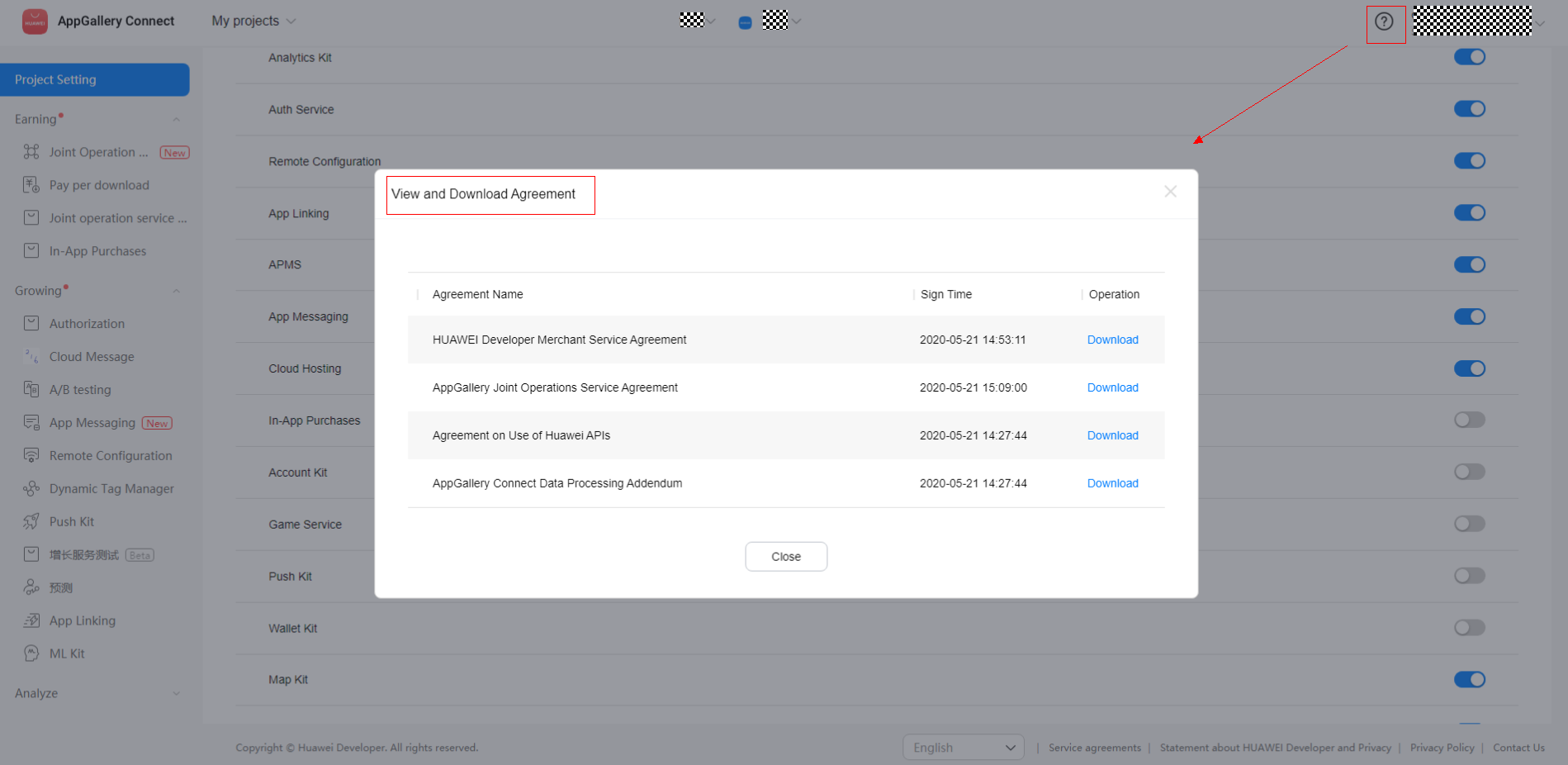The width and height of the screenshot is (1568, 765).
Task: Click the Joint operation service icon
Action: (x=31, y=218)
